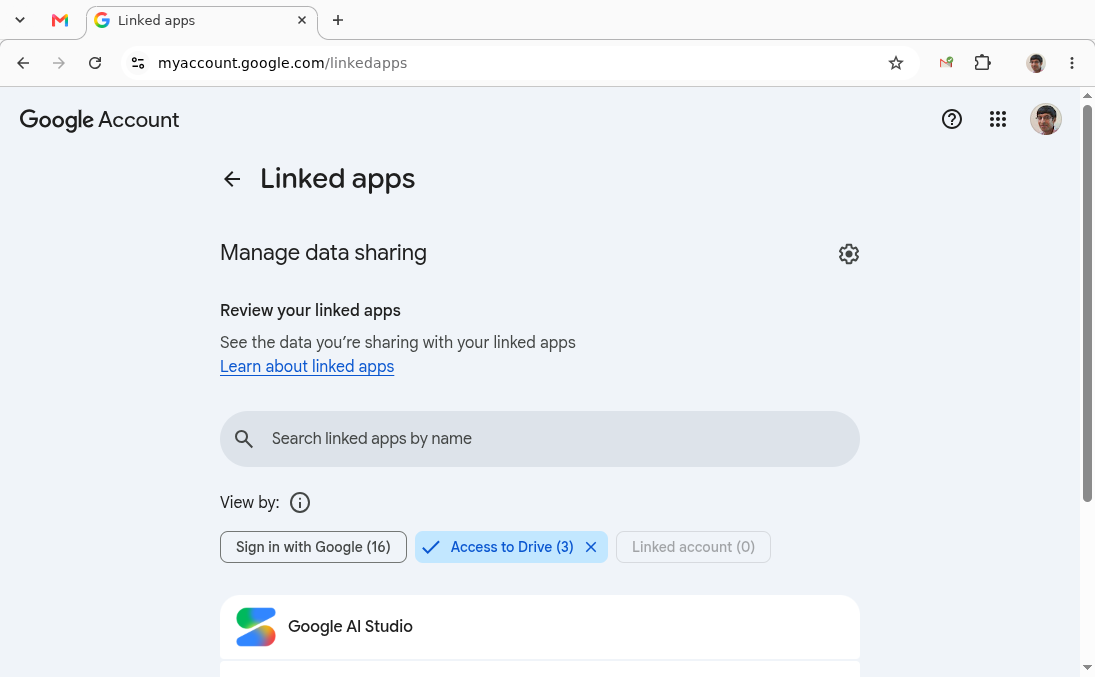Viewport: 1095px width, 677px height.
Task: Open the Chrome three-dot menu
Action: [1072, 63]
